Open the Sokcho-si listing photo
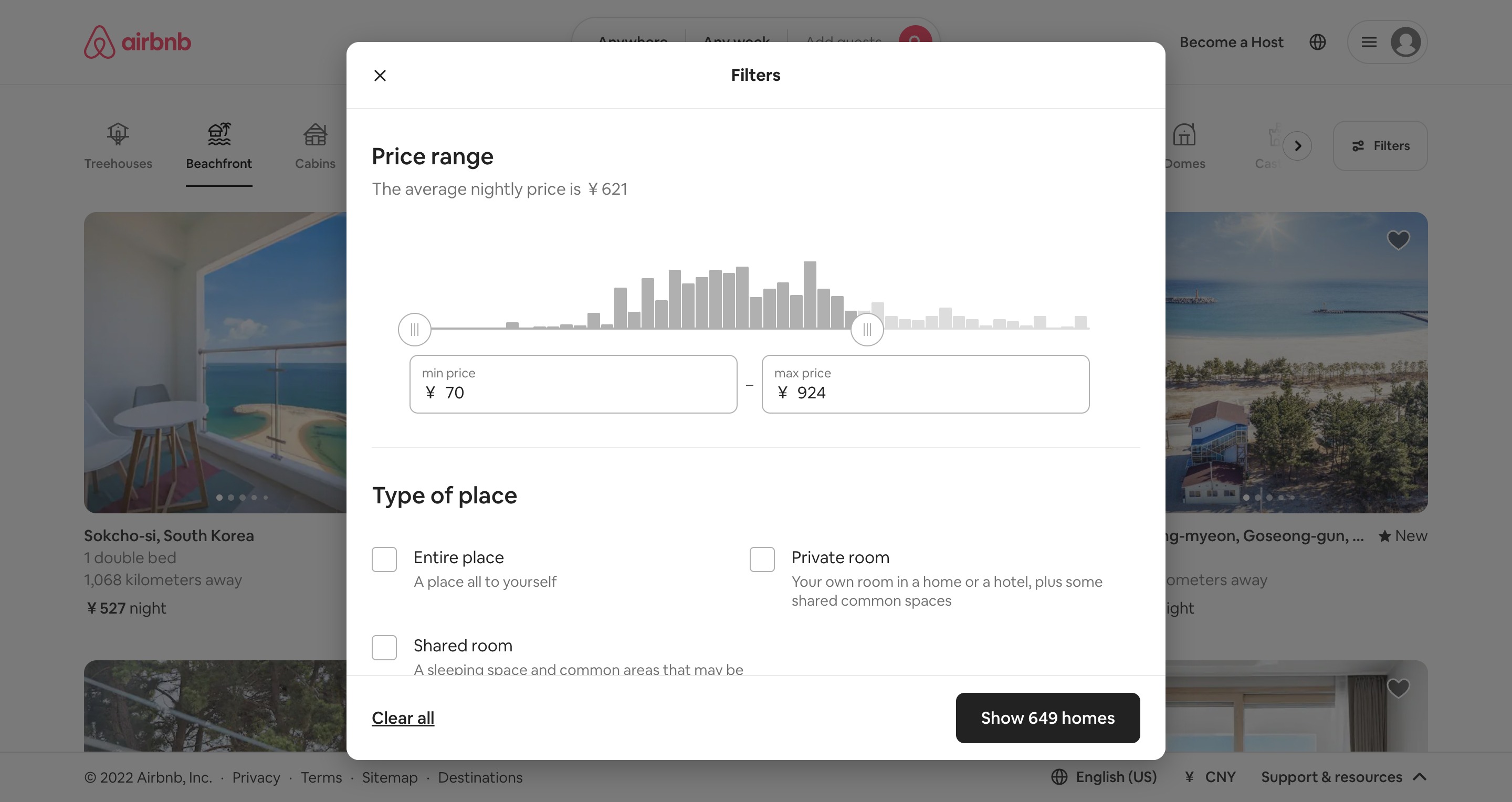Viewport: 1512px width, 802px height. pyautogui.click(x=215, y=363)
